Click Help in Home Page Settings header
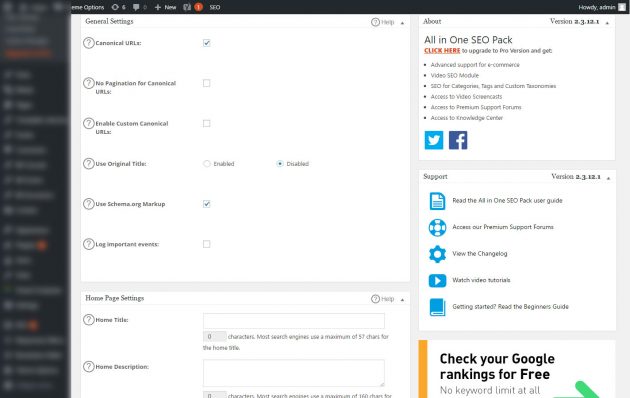 tap(382, 299)
